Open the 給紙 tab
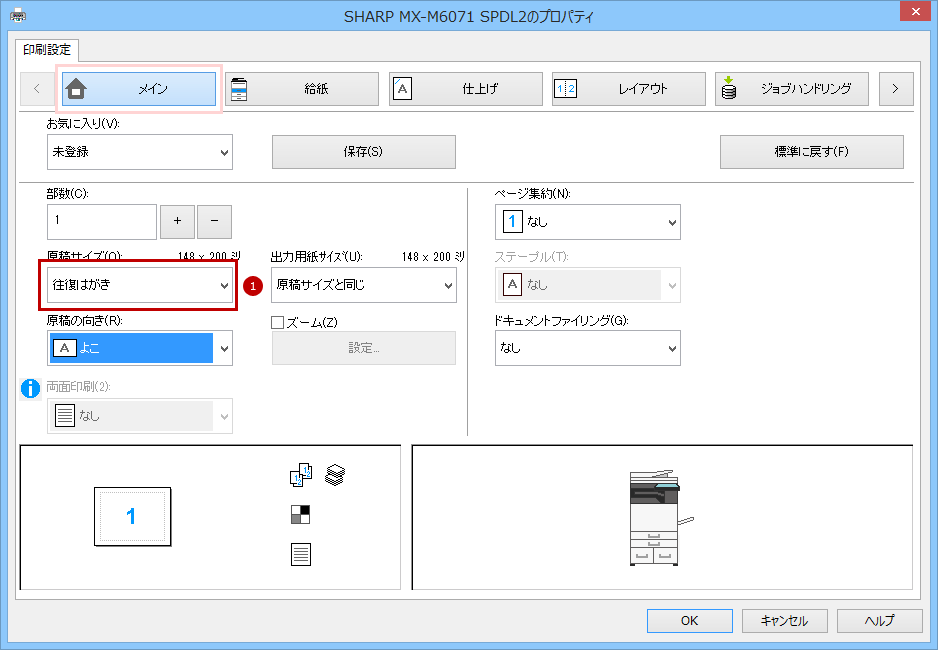Image resolution: width=938 pixels, height=650 pixels. [302, 89]
